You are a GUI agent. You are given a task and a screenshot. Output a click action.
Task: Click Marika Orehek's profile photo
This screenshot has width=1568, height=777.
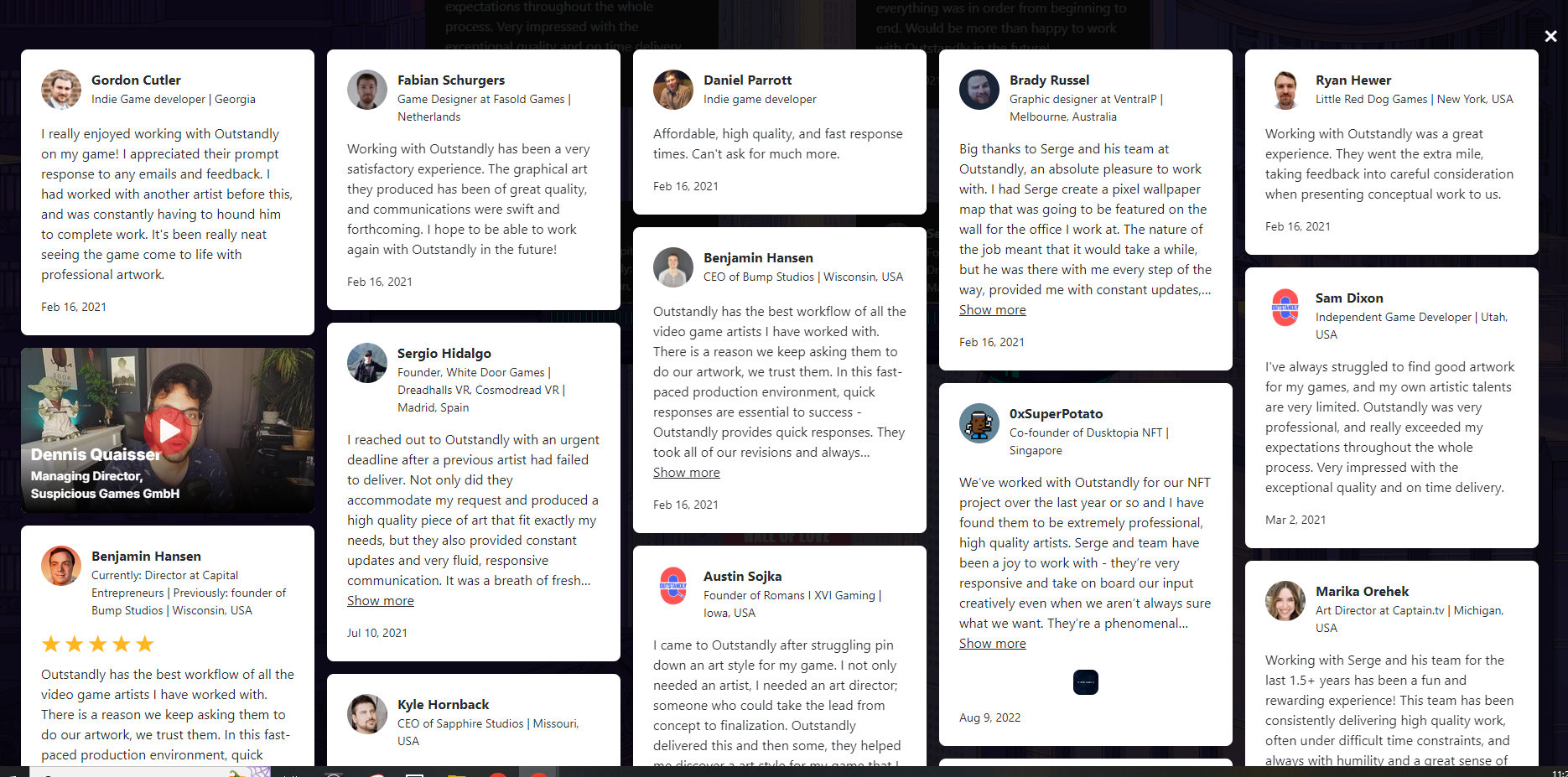click(1285, 601)
